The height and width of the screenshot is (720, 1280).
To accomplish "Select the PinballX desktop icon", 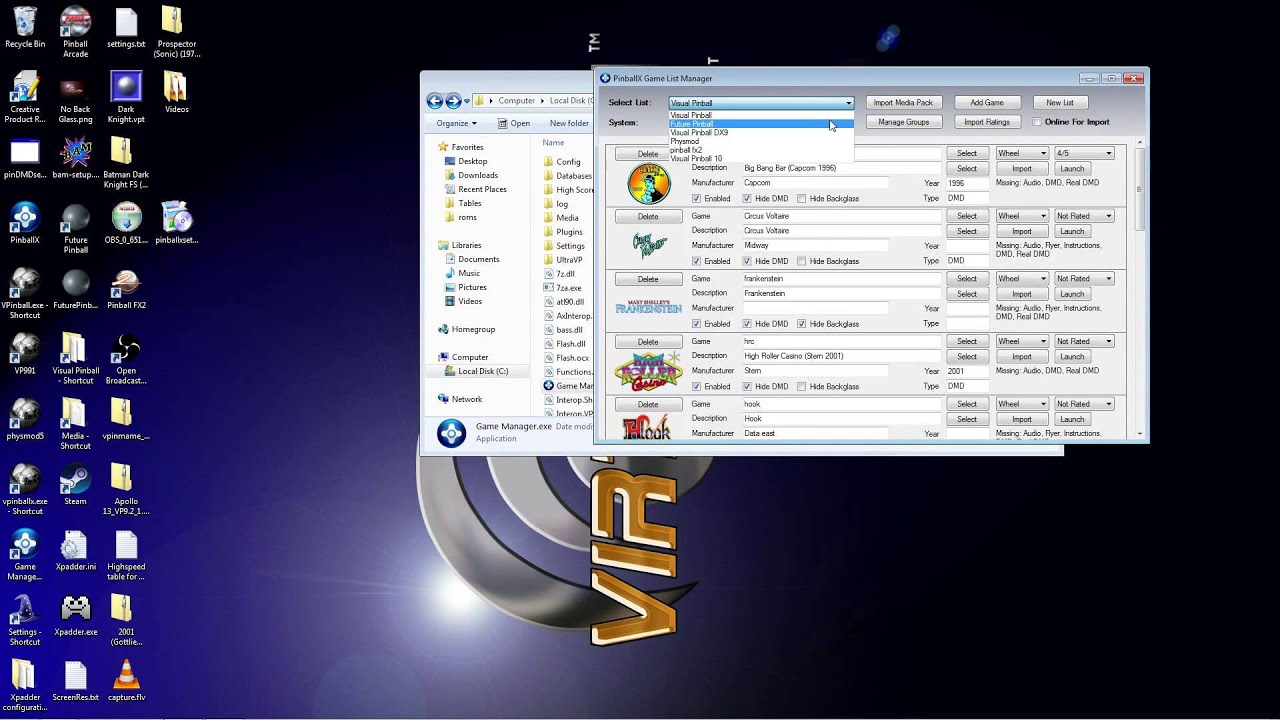I will 25,223.
